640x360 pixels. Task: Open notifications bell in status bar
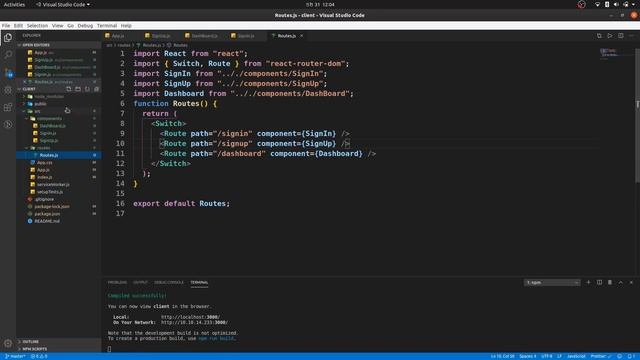pos(630,356)
